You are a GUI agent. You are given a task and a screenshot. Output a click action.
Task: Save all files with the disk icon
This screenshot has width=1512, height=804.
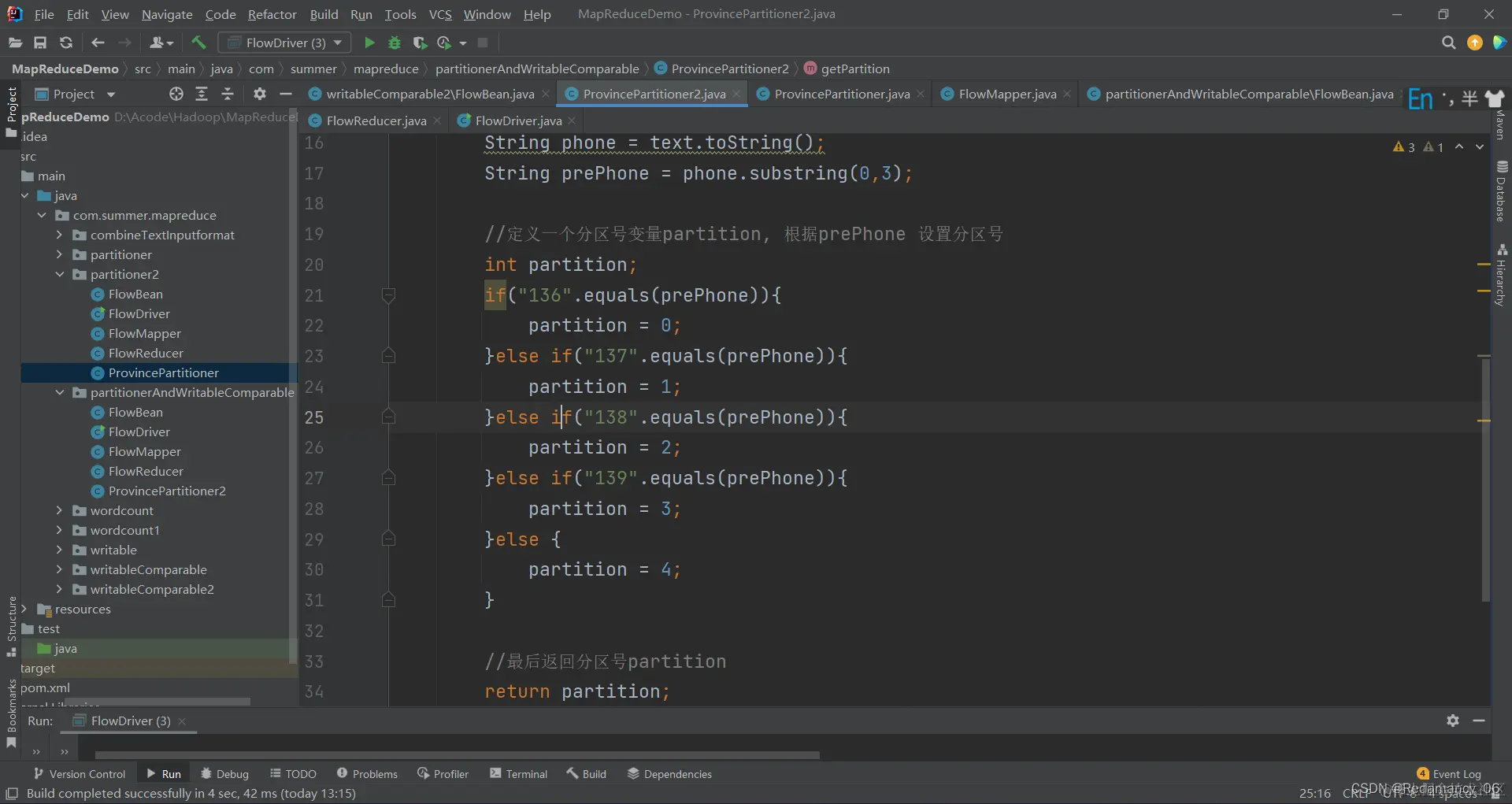point(40,43)
